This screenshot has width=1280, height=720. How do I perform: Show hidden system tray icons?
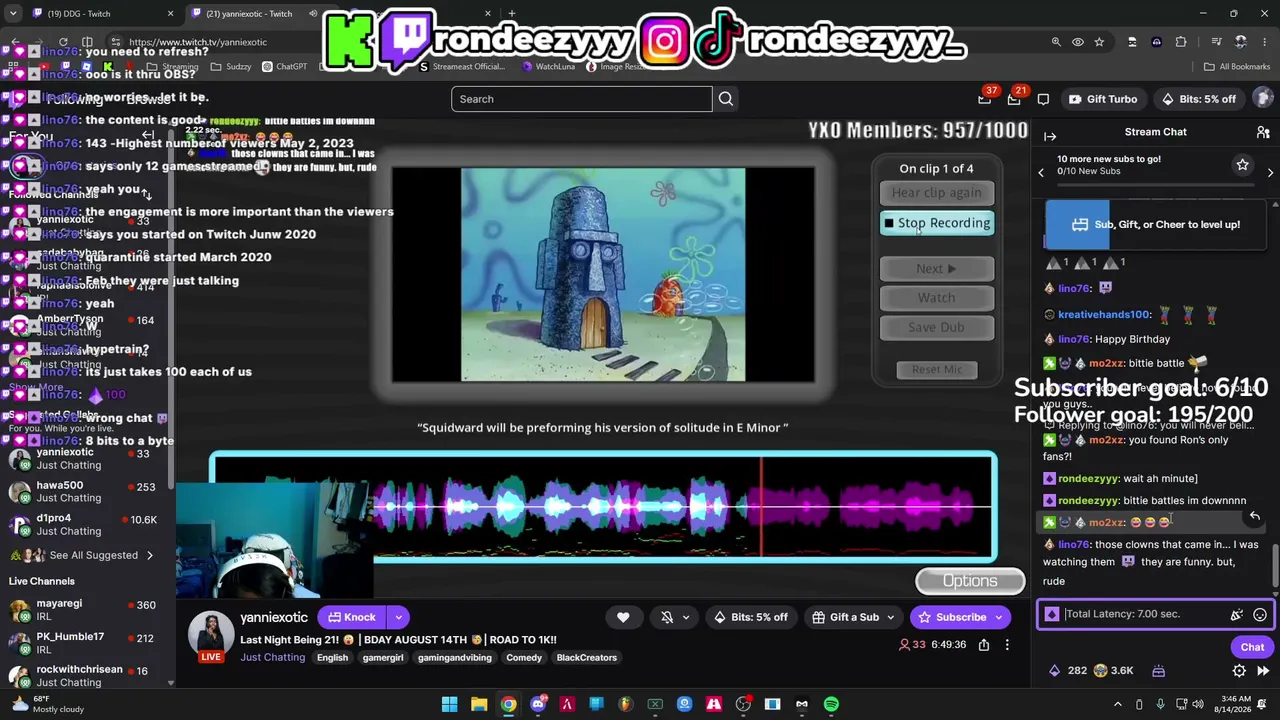(1118, 704)
